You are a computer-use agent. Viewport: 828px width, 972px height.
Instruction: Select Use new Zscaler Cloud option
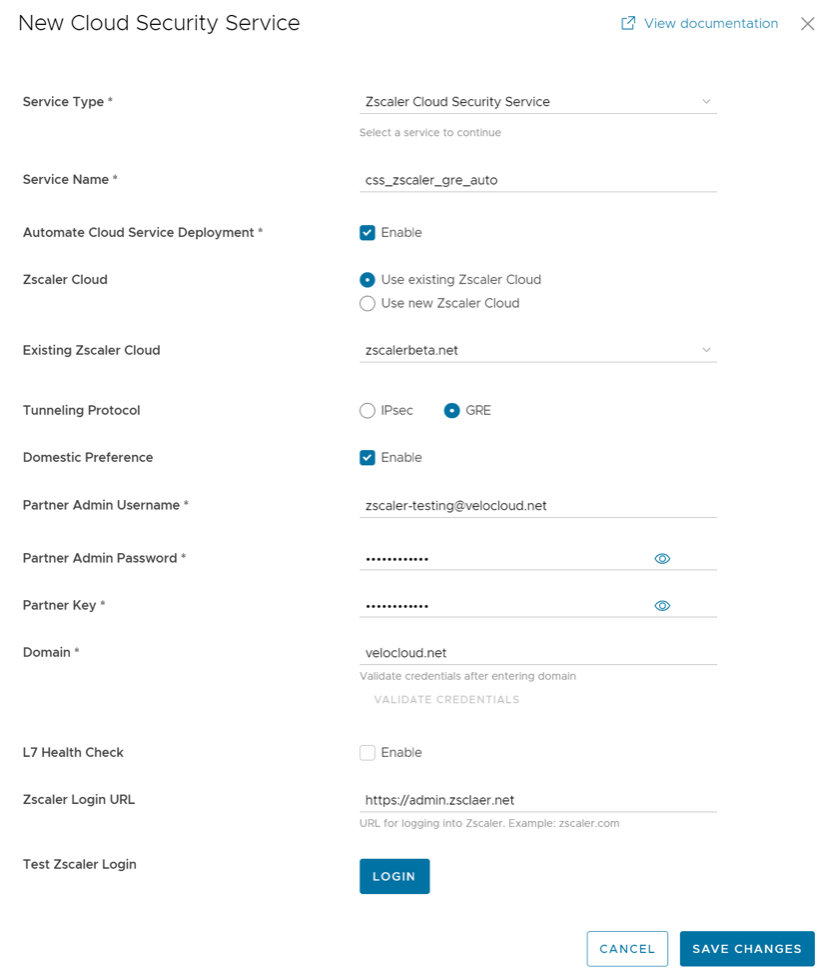(368, 303)
